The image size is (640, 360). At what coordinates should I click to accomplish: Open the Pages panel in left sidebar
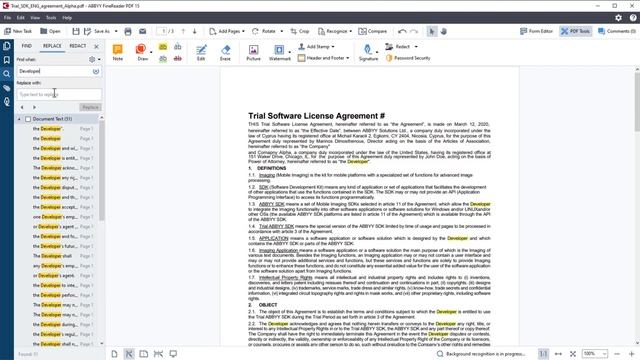[x=7, y=46]
